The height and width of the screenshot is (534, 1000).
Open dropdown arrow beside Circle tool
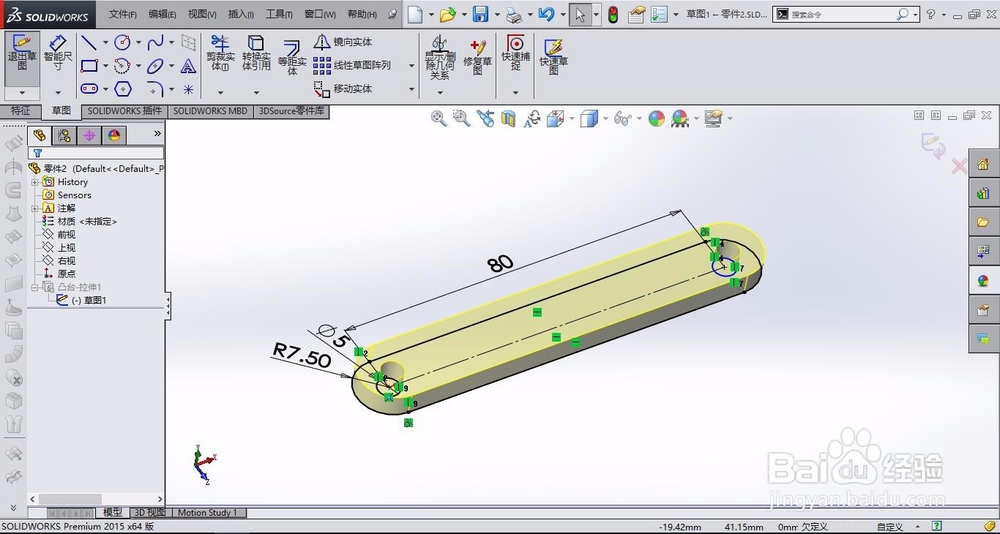click(x=138, y=43)
